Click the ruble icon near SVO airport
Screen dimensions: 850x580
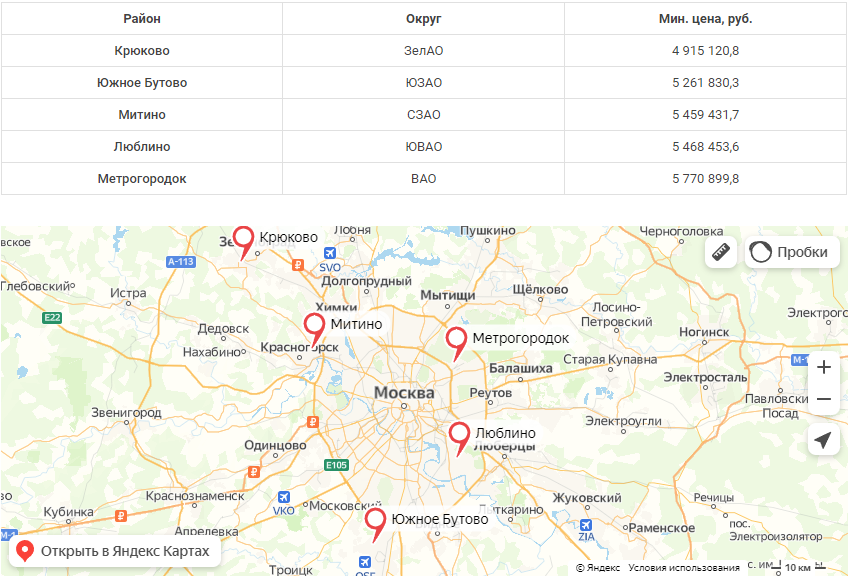tap(298, 265)
